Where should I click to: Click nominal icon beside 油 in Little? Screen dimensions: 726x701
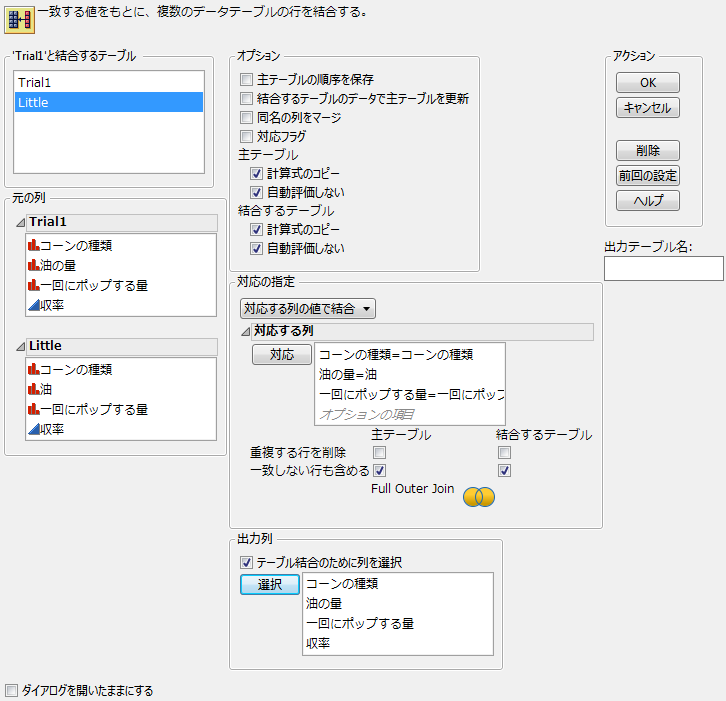click(33, 389)
